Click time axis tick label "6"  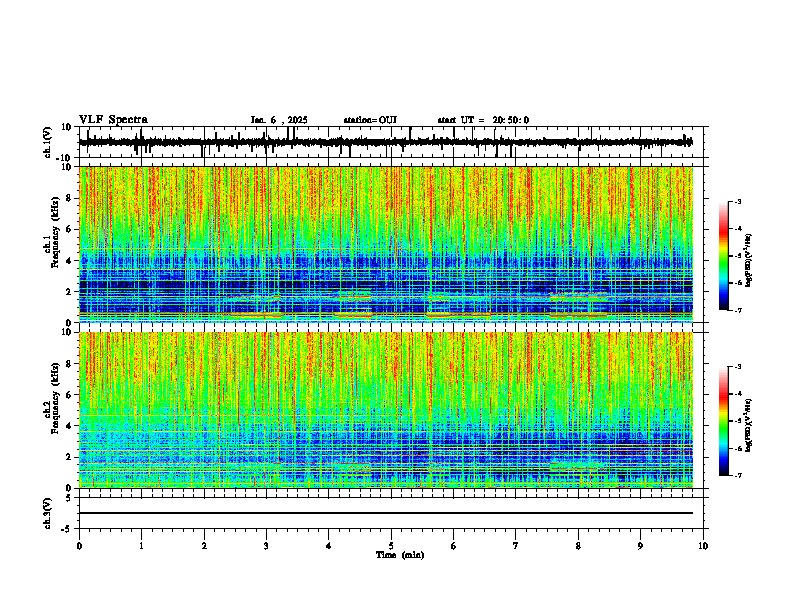coord(454,546)
